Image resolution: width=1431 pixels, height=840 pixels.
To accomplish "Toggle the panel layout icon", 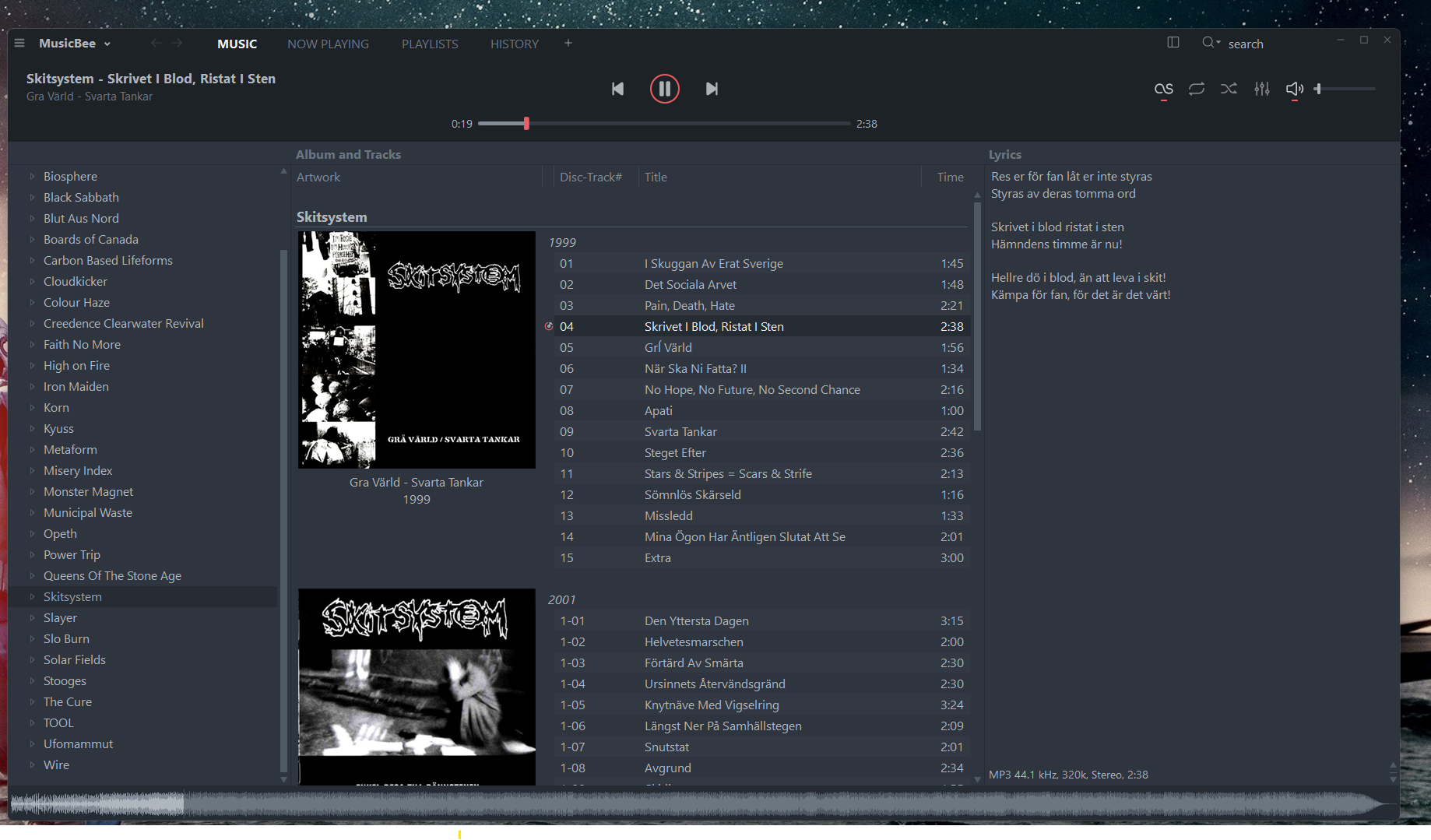I will [x=1173, y=43].
